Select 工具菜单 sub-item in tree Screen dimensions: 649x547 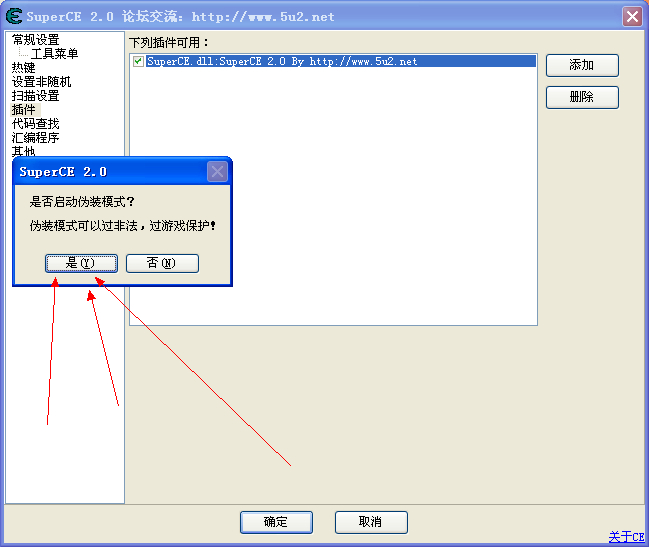[54, 53]
